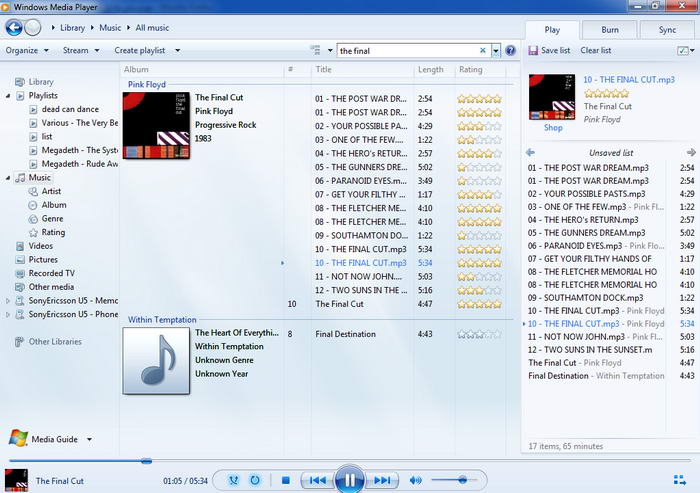Collapse the Playlists tree node
This screenshot has width=700, height=493.
click(8, 96)
